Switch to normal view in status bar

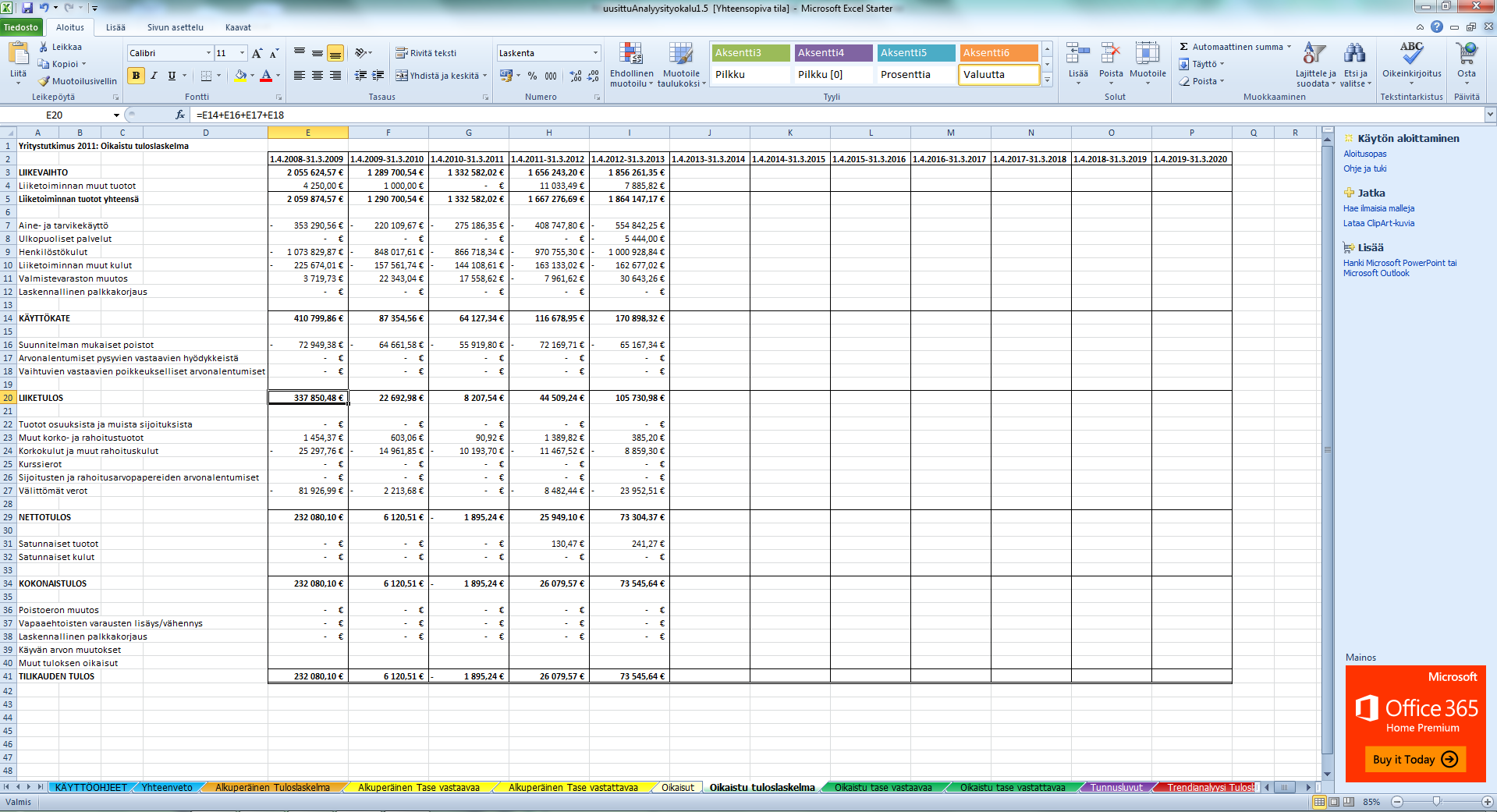[x=1319, y=802]
